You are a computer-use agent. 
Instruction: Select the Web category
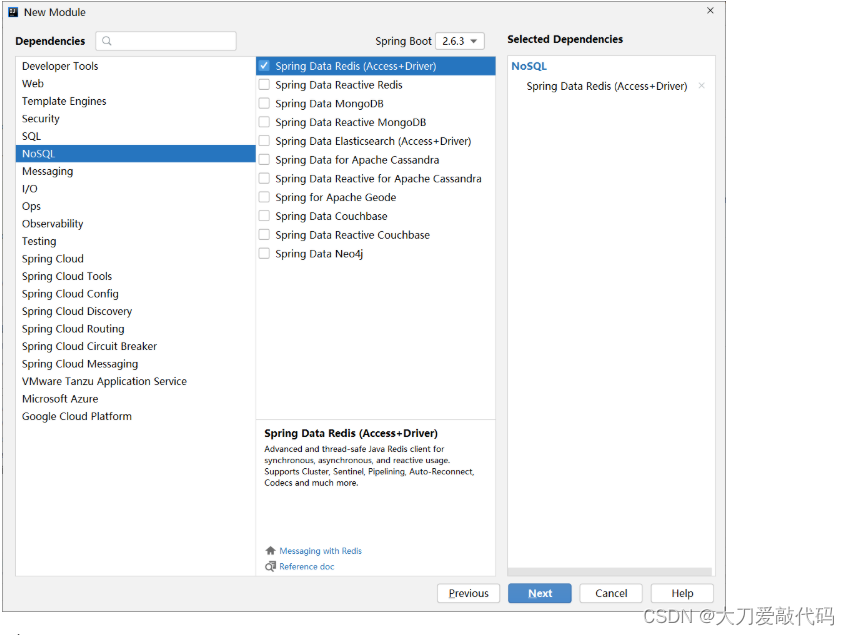coord(135,83)
